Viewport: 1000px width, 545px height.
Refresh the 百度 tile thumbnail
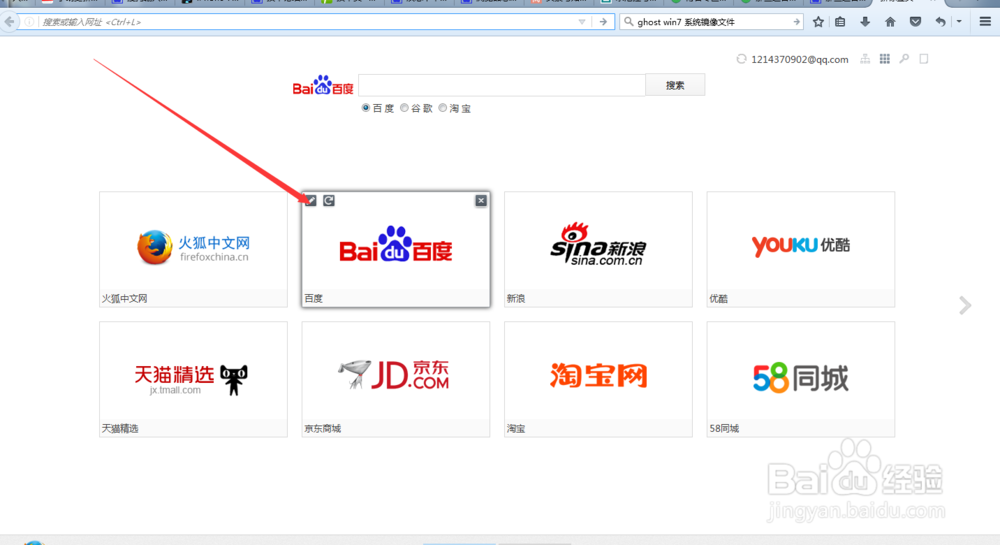point(328,201)
